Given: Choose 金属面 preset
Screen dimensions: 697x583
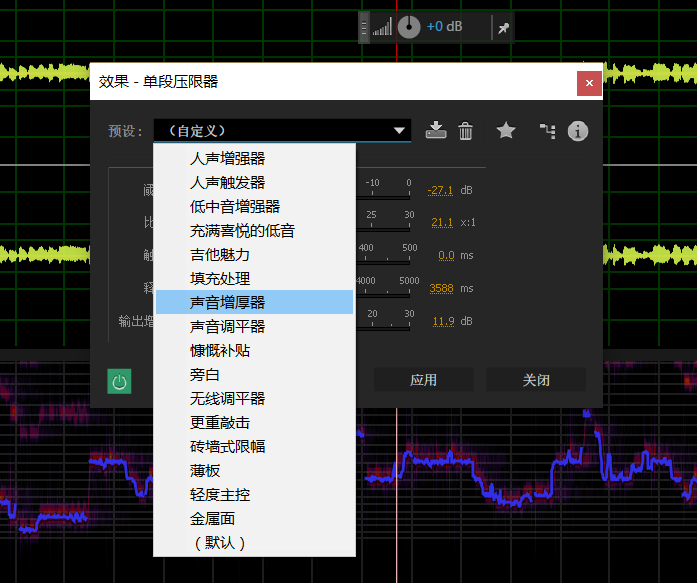Looking at the screenshot, I should [254, 519].
